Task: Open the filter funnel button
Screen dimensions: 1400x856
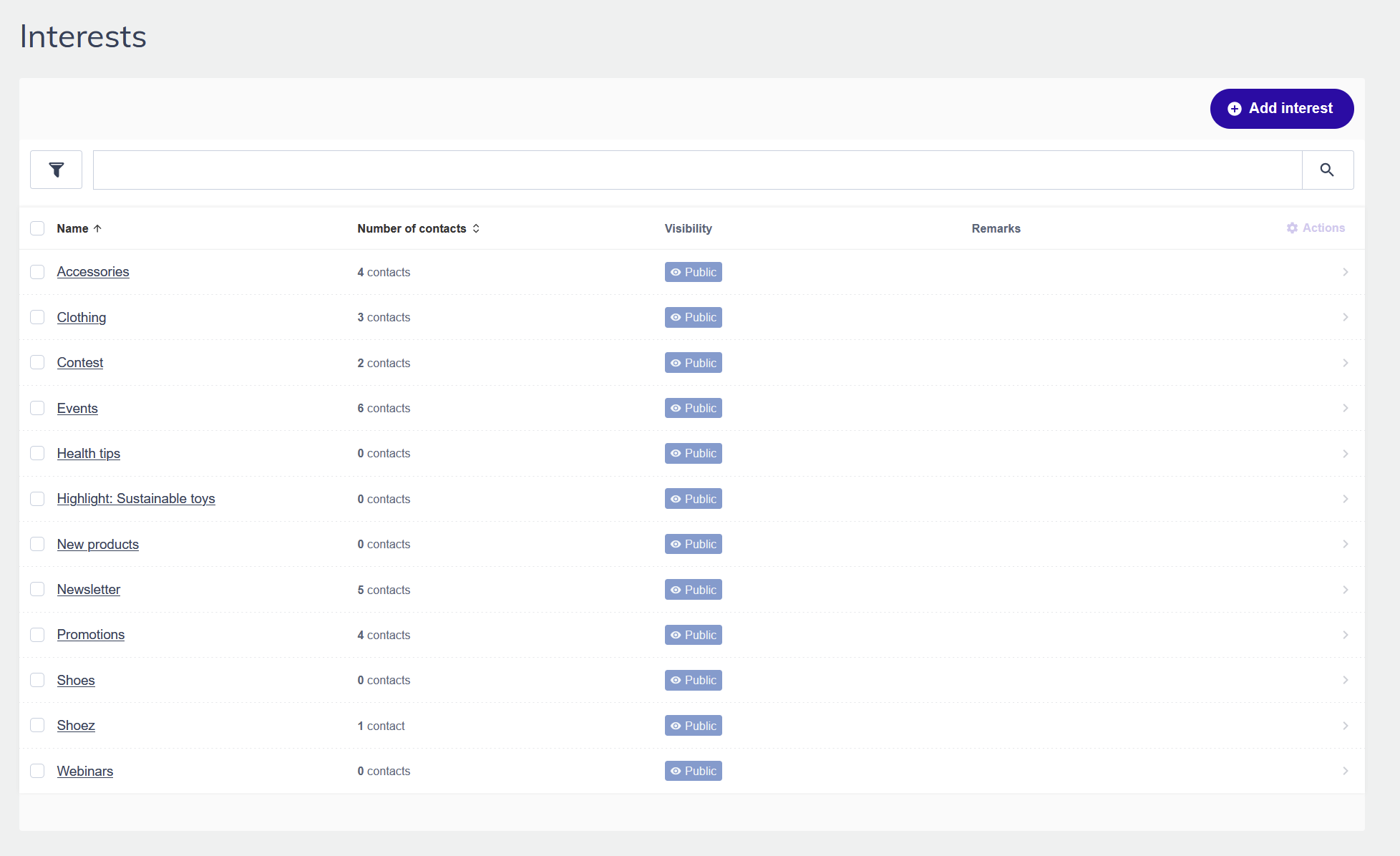Action: point(56,170)
